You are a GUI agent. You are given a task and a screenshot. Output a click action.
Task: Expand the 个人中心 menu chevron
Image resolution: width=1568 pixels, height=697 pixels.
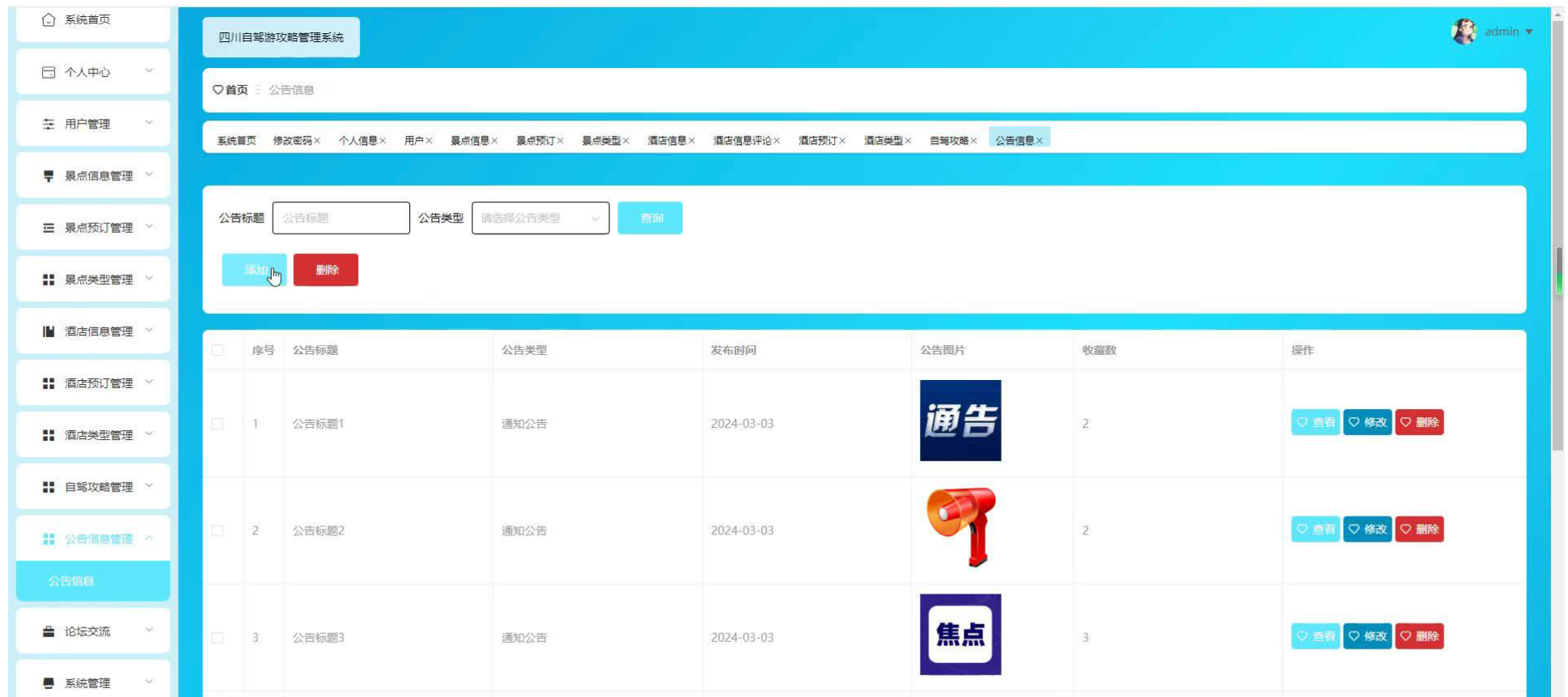coord(149,71)
